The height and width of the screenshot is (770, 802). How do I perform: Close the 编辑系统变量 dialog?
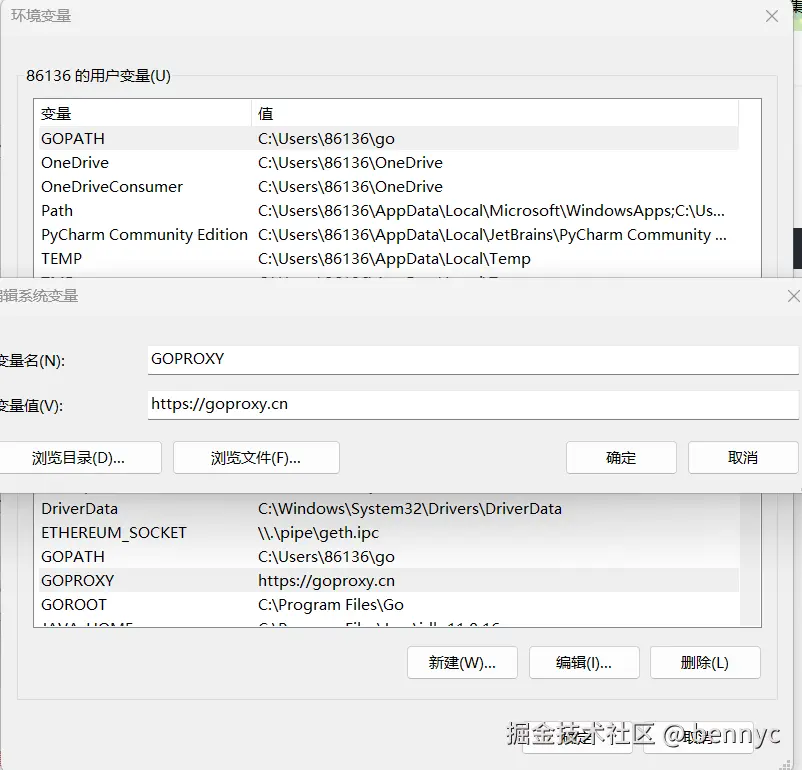coord(793,296)
